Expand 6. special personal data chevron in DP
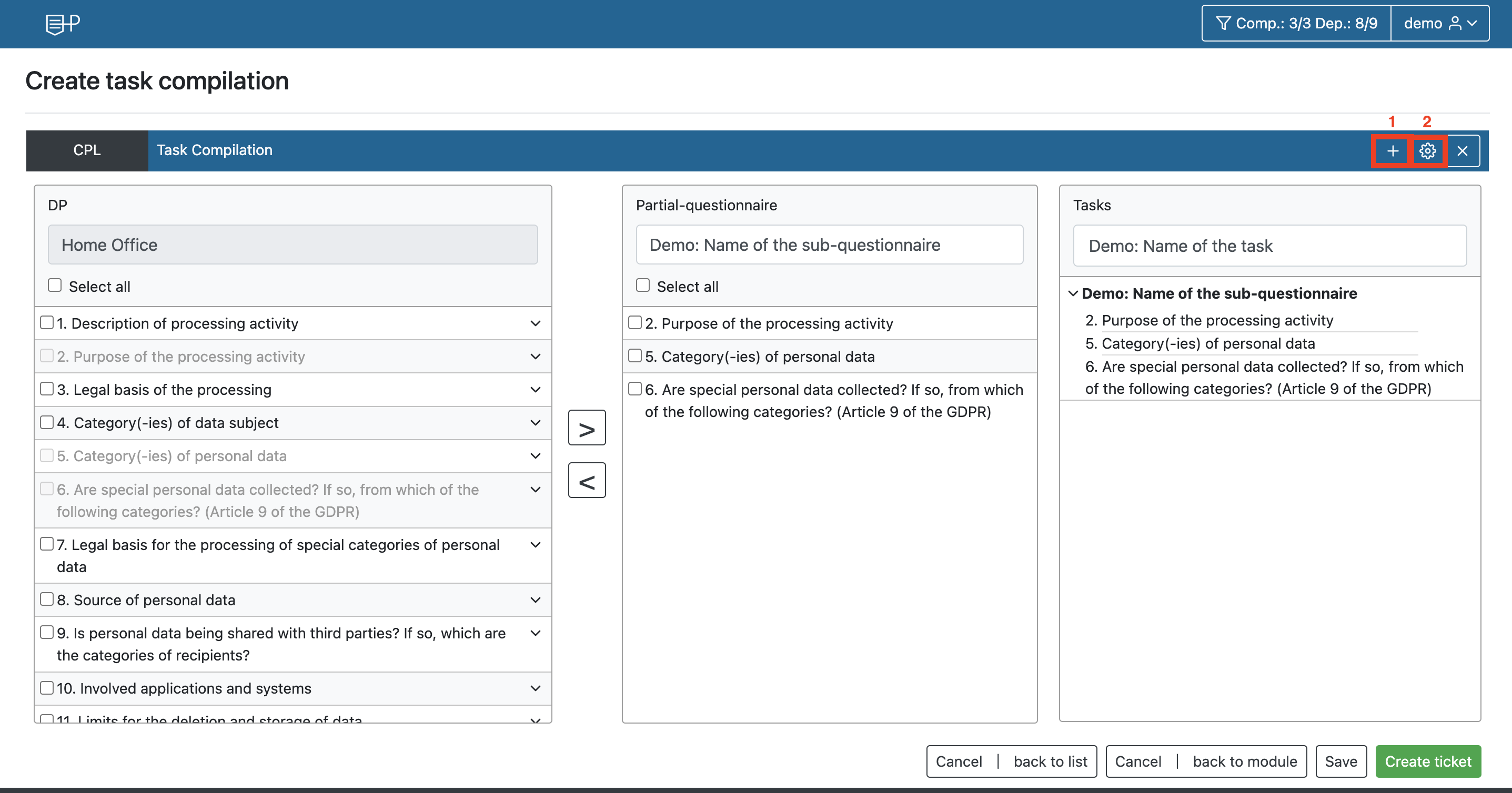The height and width of the screenshot is (793, 1512). tap(536, 490)
